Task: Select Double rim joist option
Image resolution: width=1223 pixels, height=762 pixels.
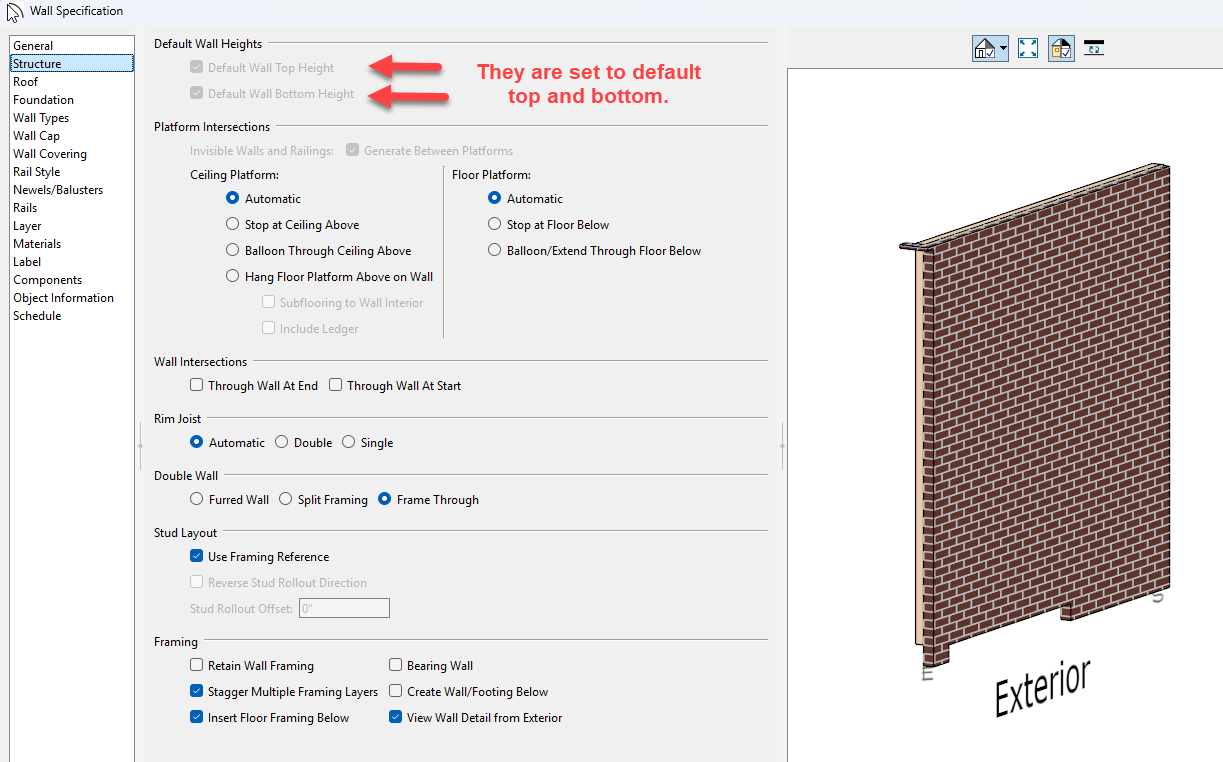Action: [x=282, y=443]
